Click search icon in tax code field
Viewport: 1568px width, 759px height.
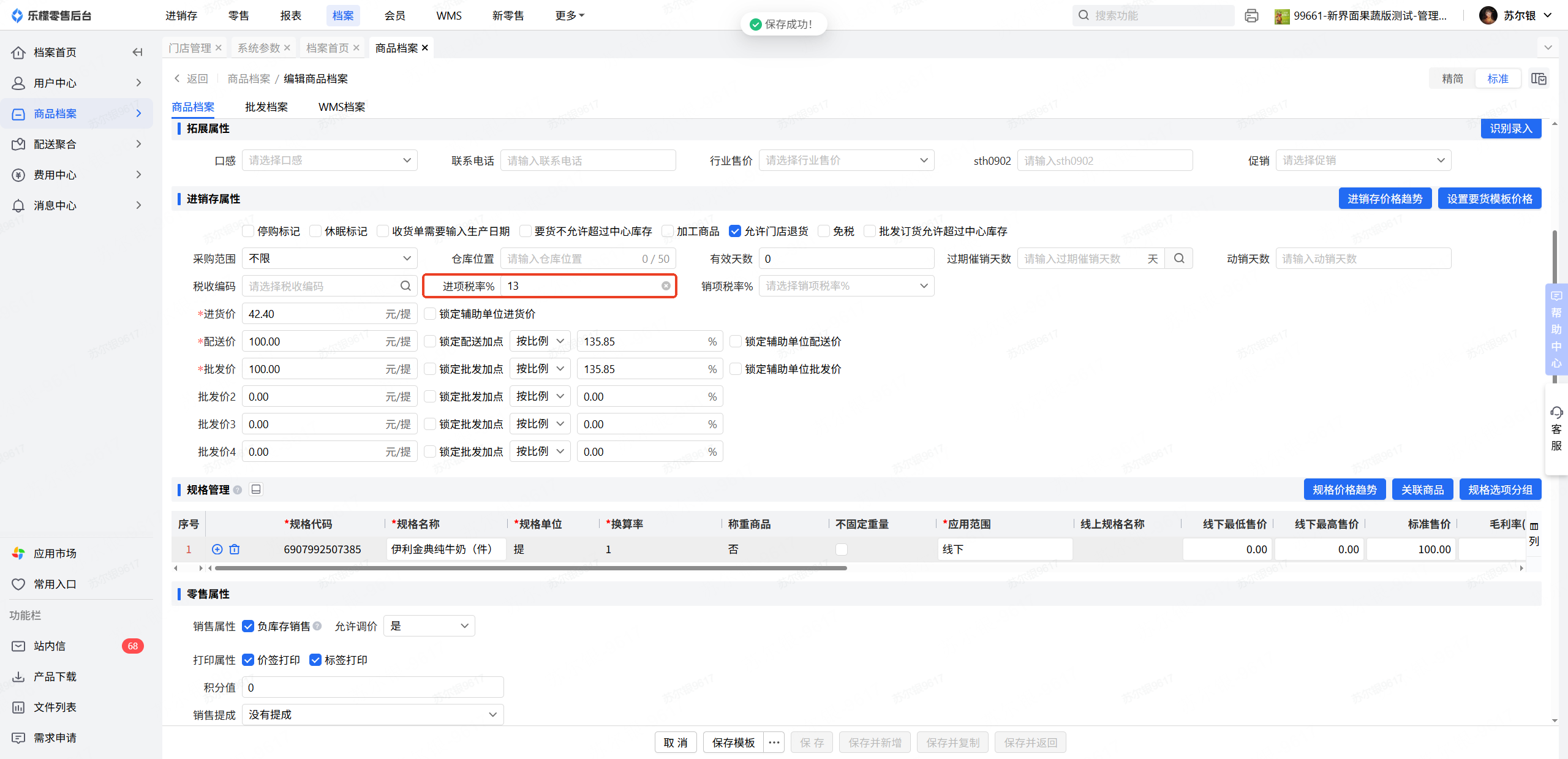click(x=405, y=286)
